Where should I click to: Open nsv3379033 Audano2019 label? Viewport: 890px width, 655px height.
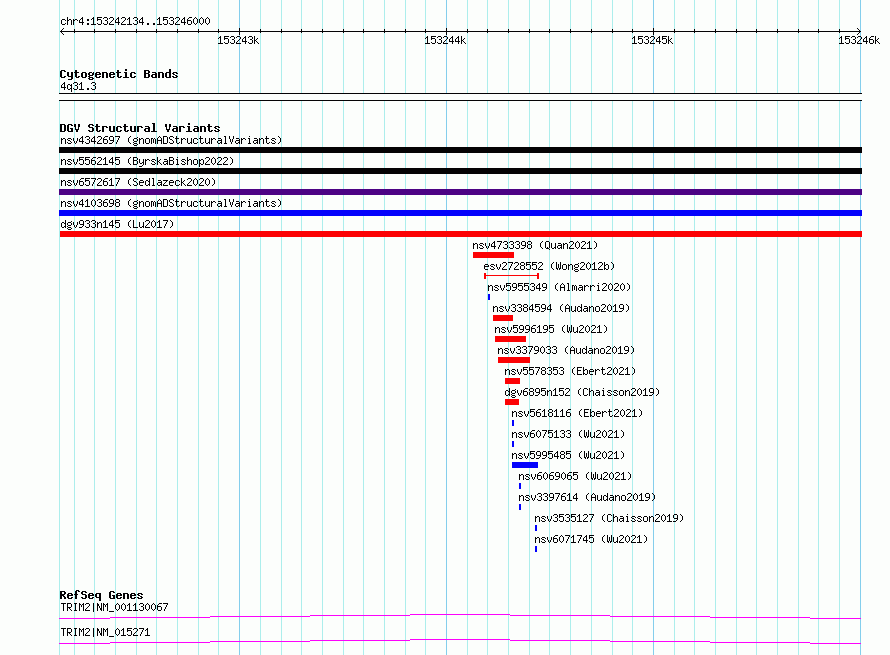pyautogui.click(x=566, y=350)
